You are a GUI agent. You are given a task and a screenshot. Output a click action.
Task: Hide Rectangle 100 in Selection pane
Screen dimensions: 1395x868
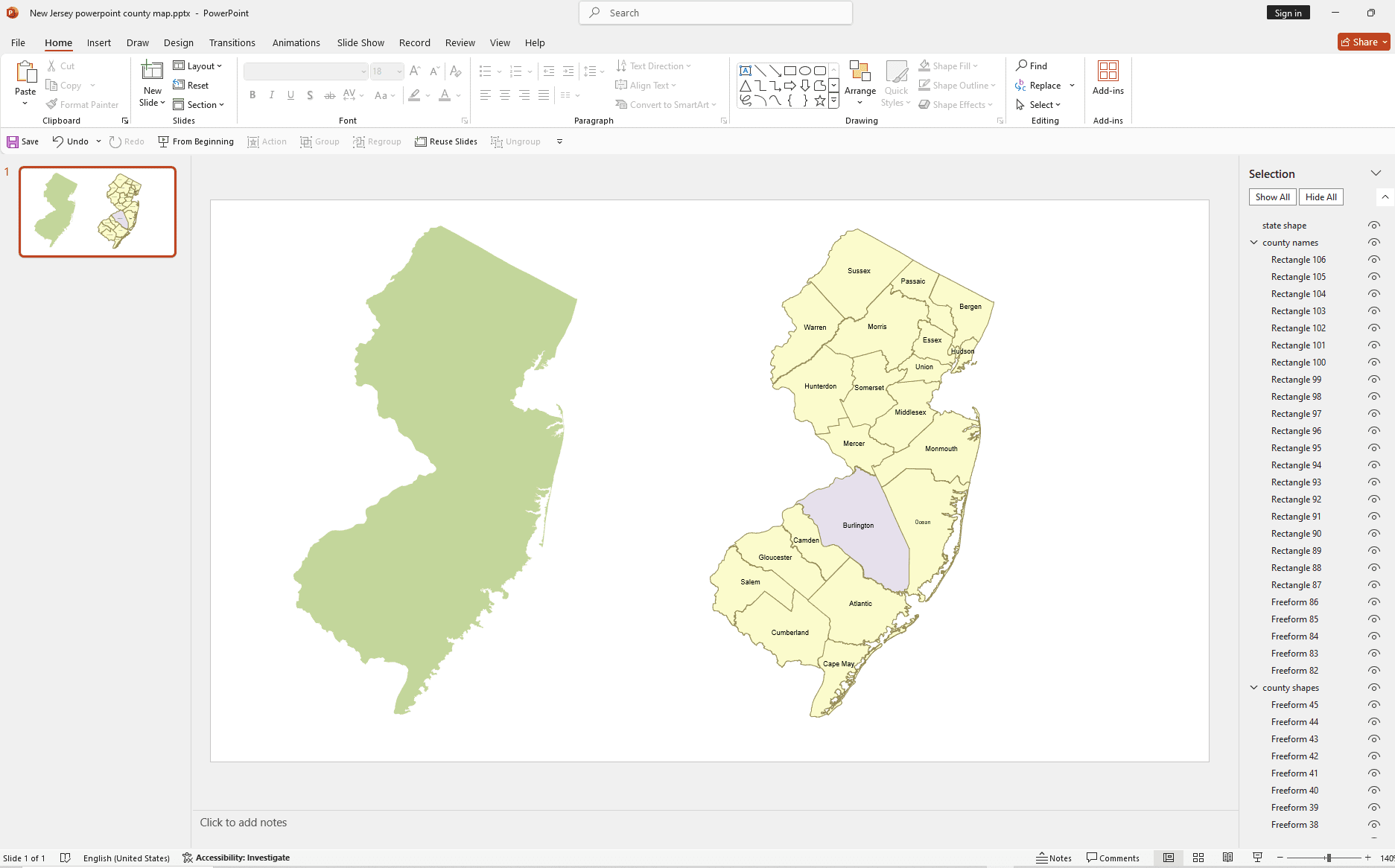point(1374,363)
